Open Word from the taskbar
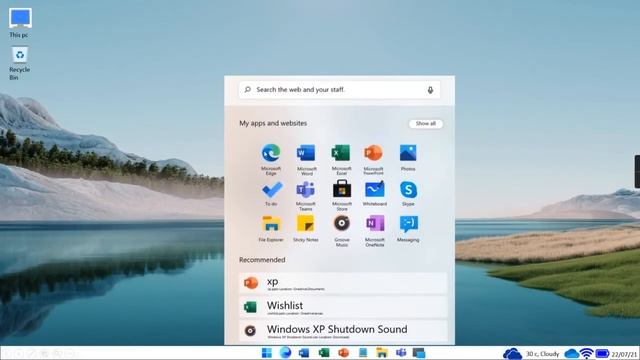 (x=304, y=353)
